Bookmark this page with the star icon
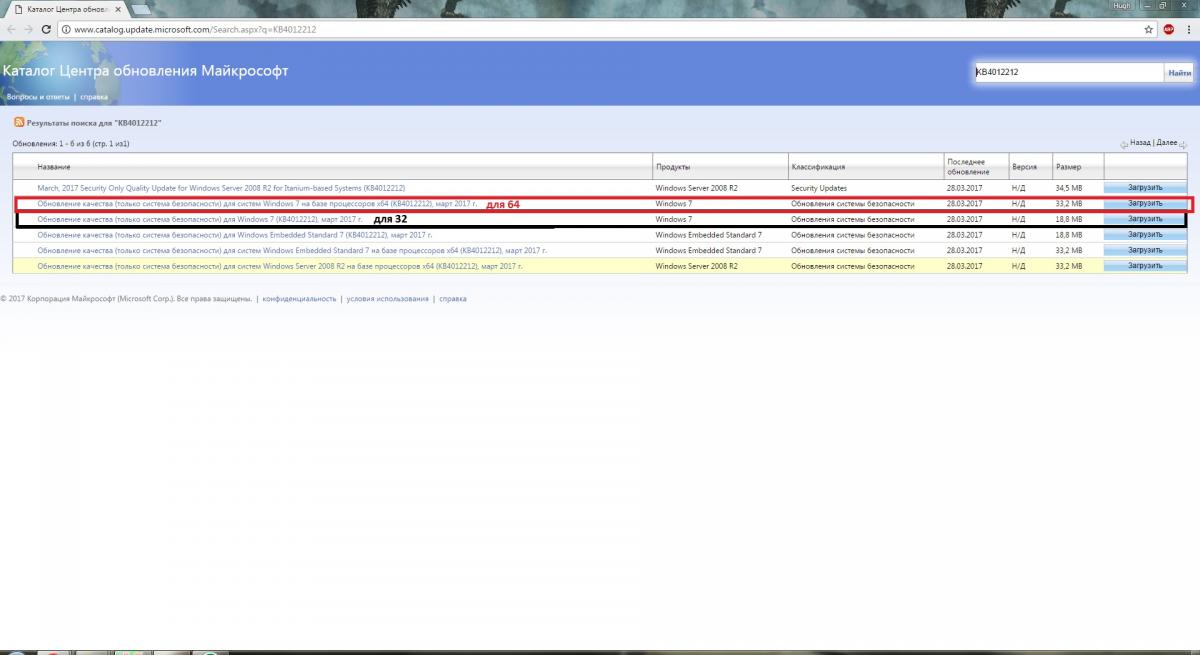The image size is (1200, 655). (1148, 29)
